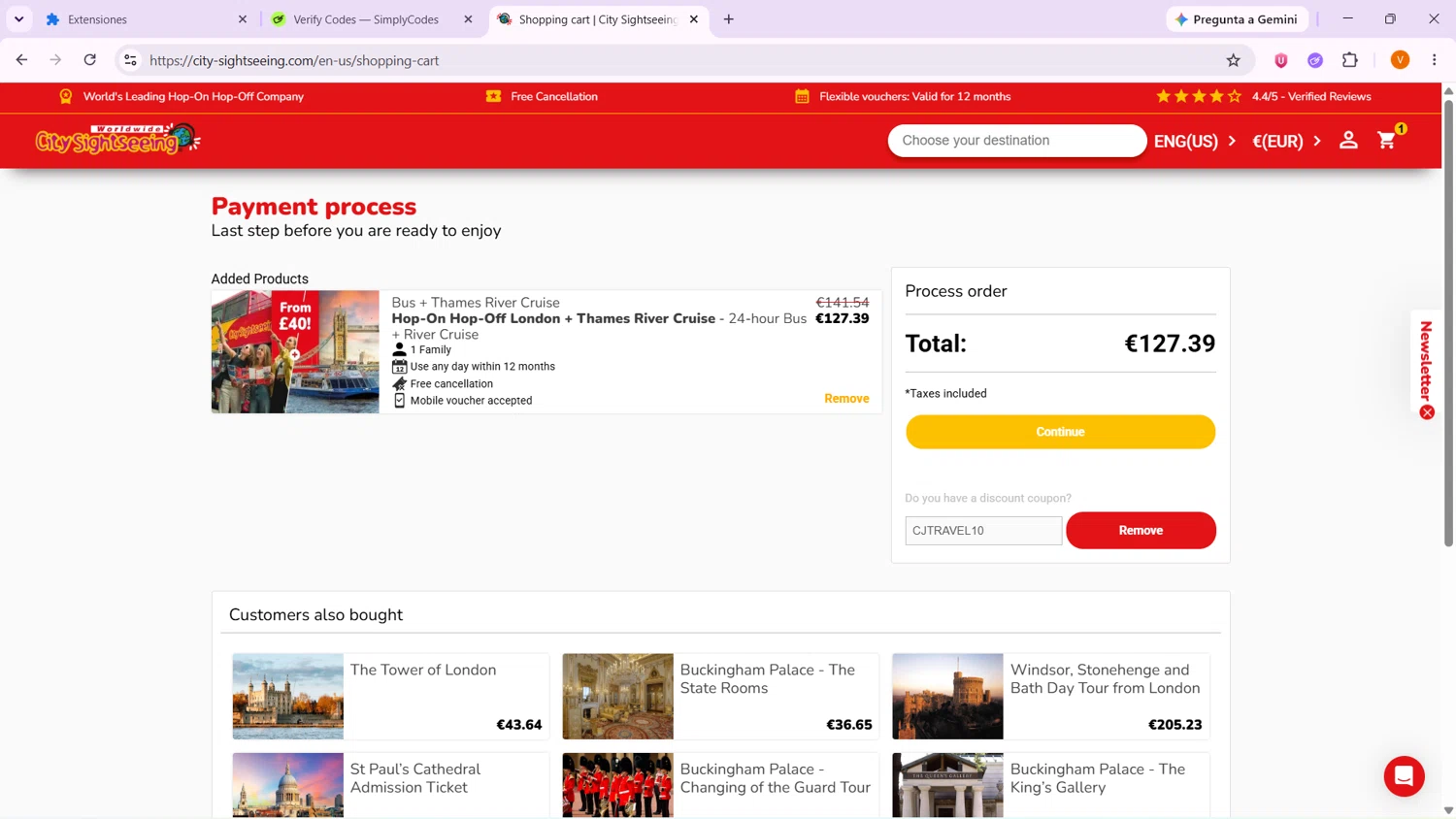Open Windsor, Stonehenge and Bath Day Tour card
1456x819 pixels.
[x=1050, y=697]
